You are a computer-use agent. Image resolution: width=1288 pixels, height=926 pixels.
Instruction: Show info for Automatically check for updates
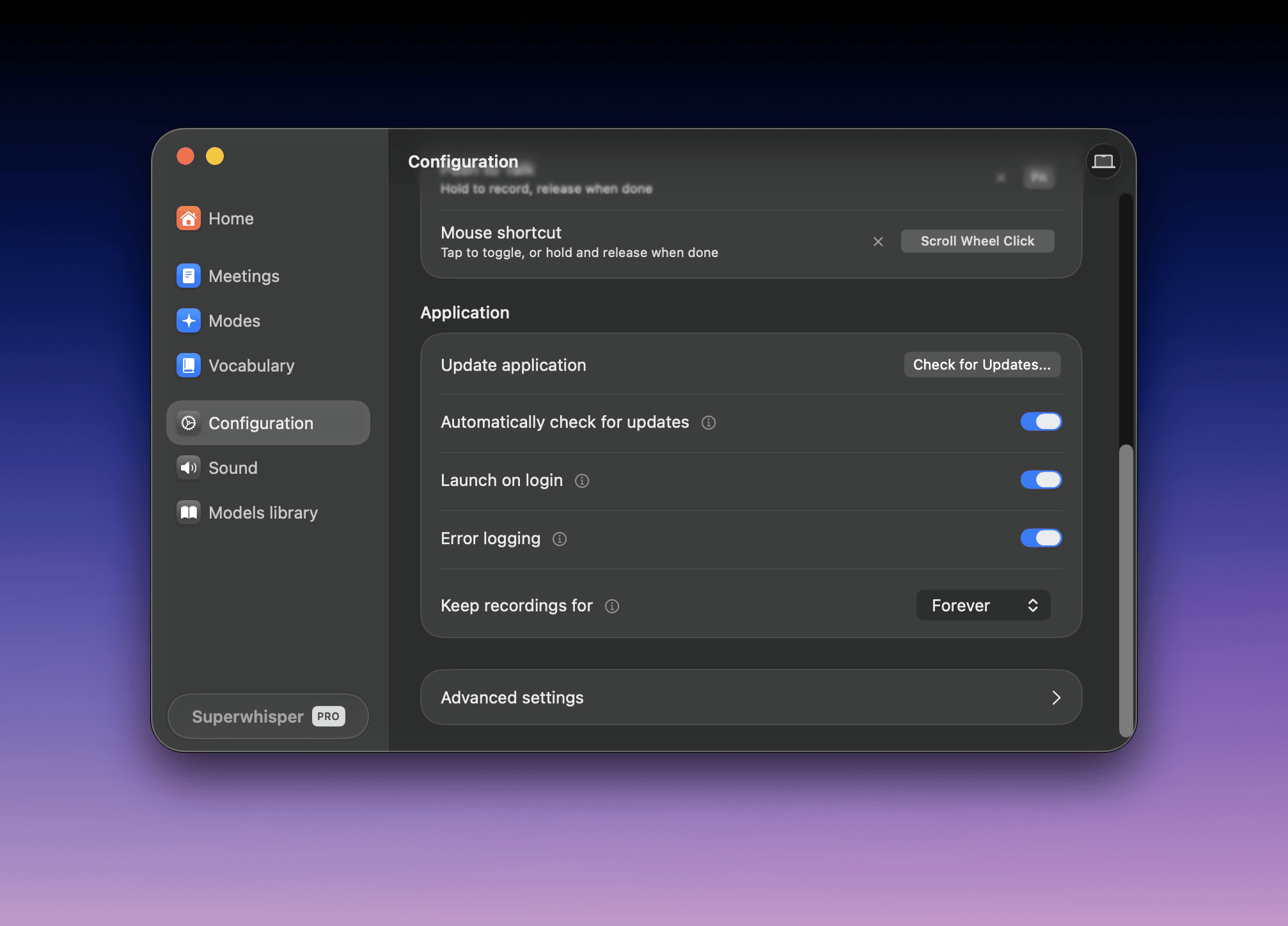[x=709, y=423]
